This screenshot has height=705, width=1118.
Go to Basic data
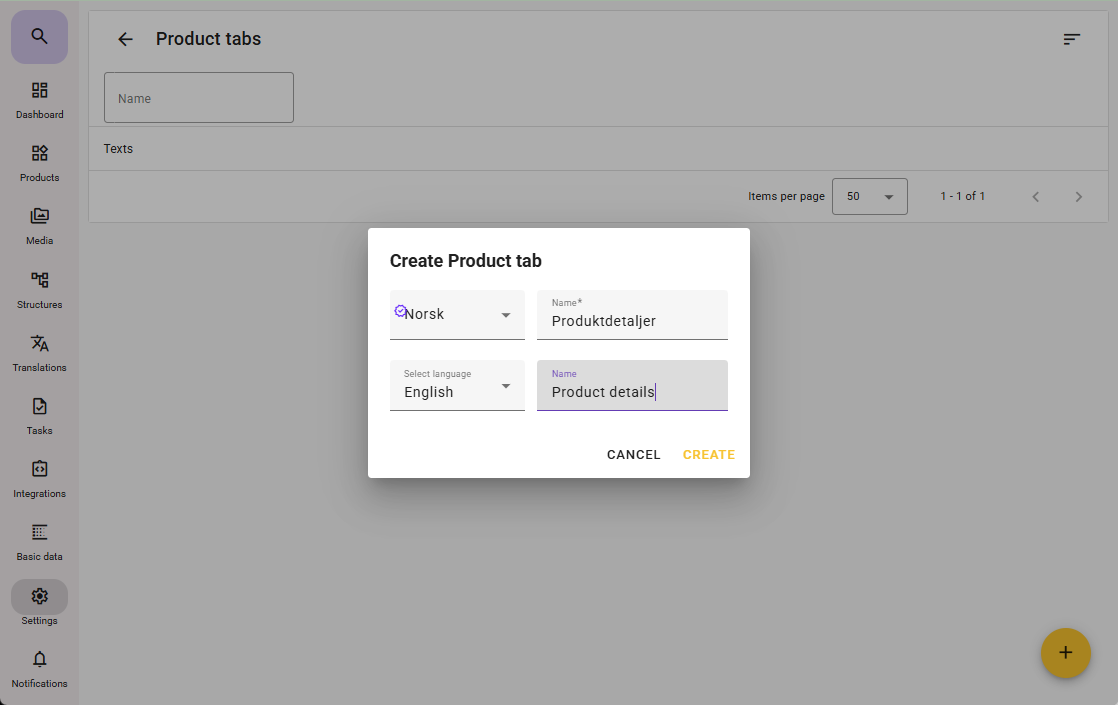tap(39, 542)
